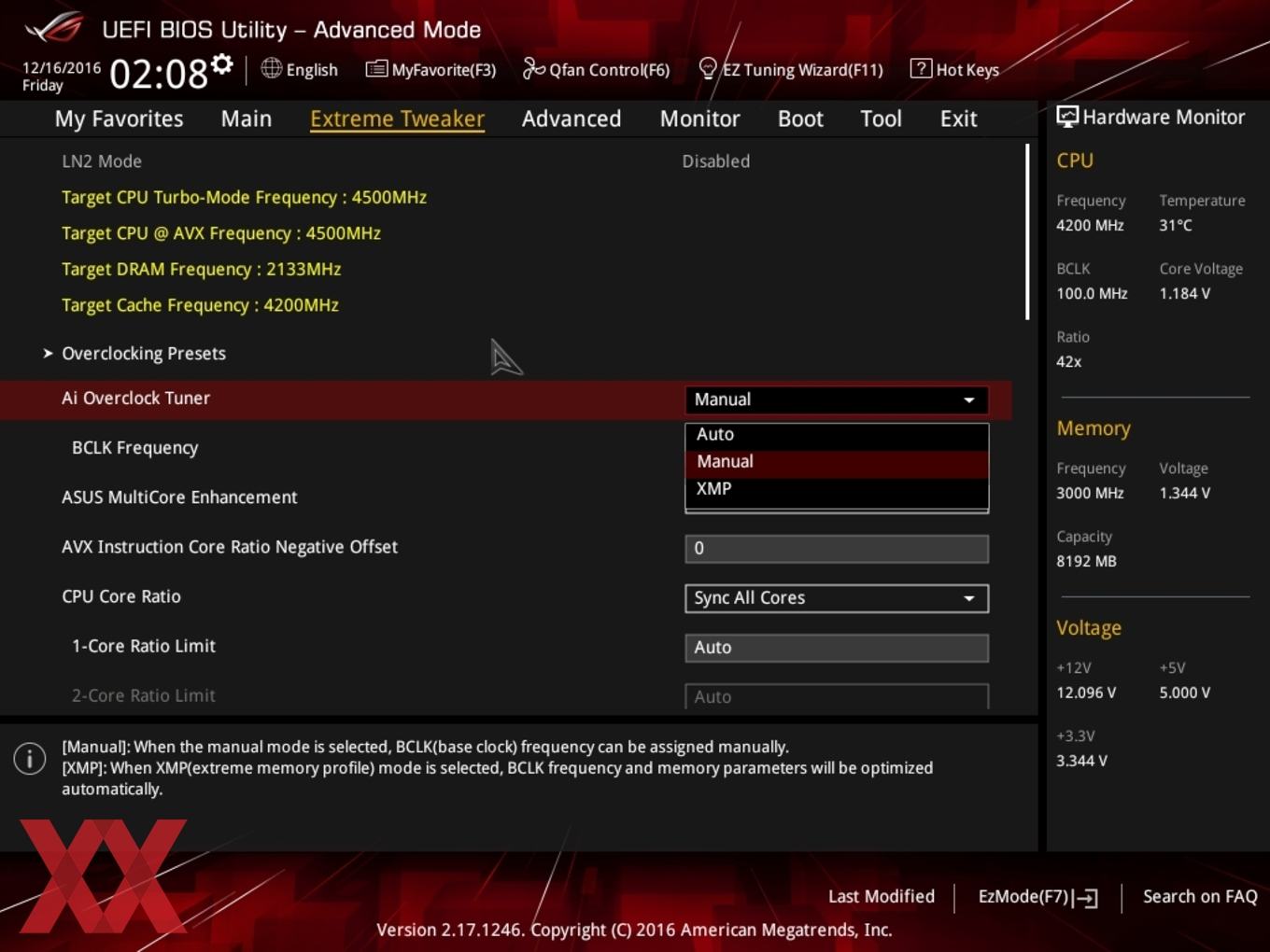The height and width of the screenshot is (952, 1270).
Task: Click the info icon beside help text
Action: tap(30, 759)
